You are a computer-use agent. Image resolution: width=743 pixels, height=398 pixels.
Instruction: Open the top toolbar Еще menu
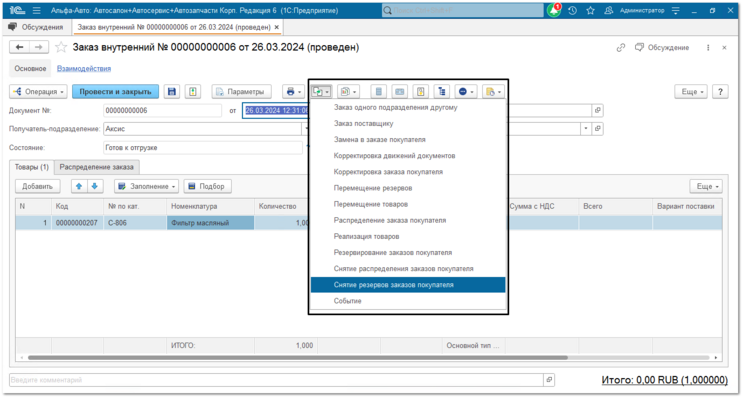691,91
